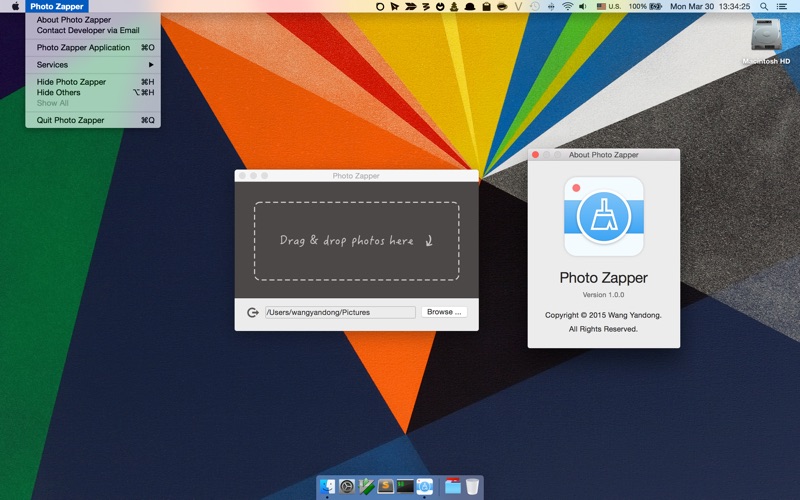Open the volume menu bar control

click(583, 6)
